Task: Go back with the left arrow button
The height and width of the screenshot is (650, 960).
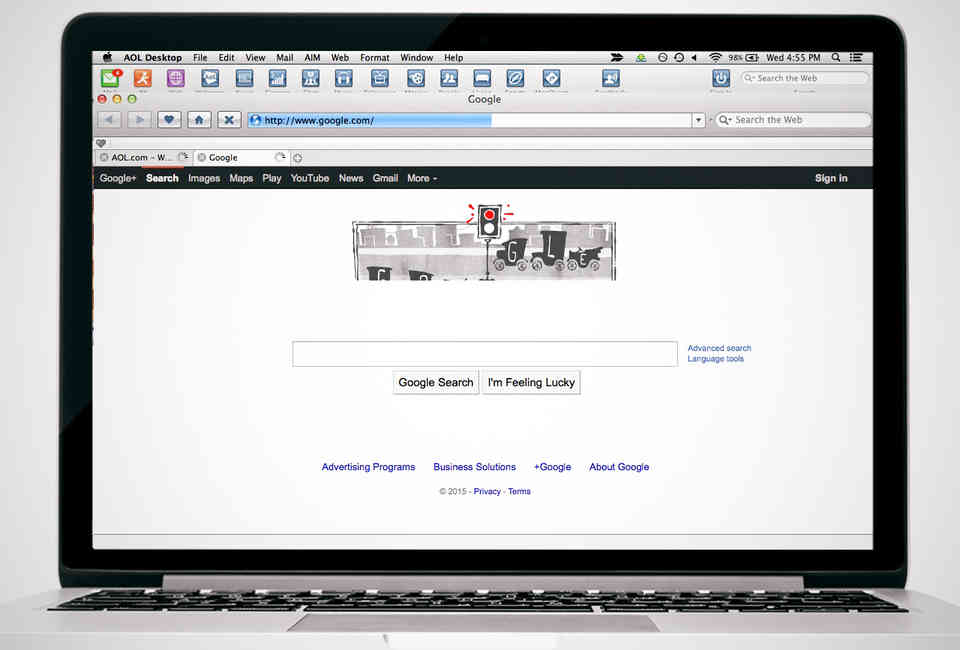Action: (x=109, y=120)
